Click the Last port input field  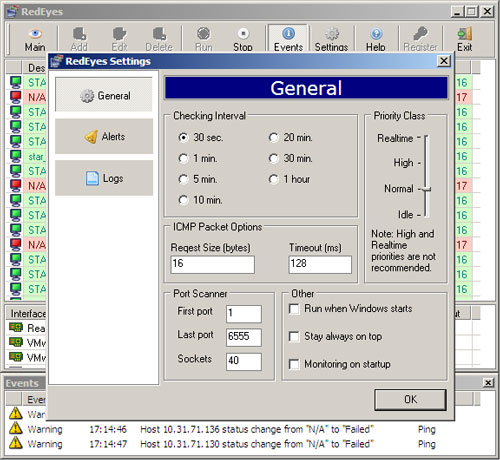coord(244,337)
